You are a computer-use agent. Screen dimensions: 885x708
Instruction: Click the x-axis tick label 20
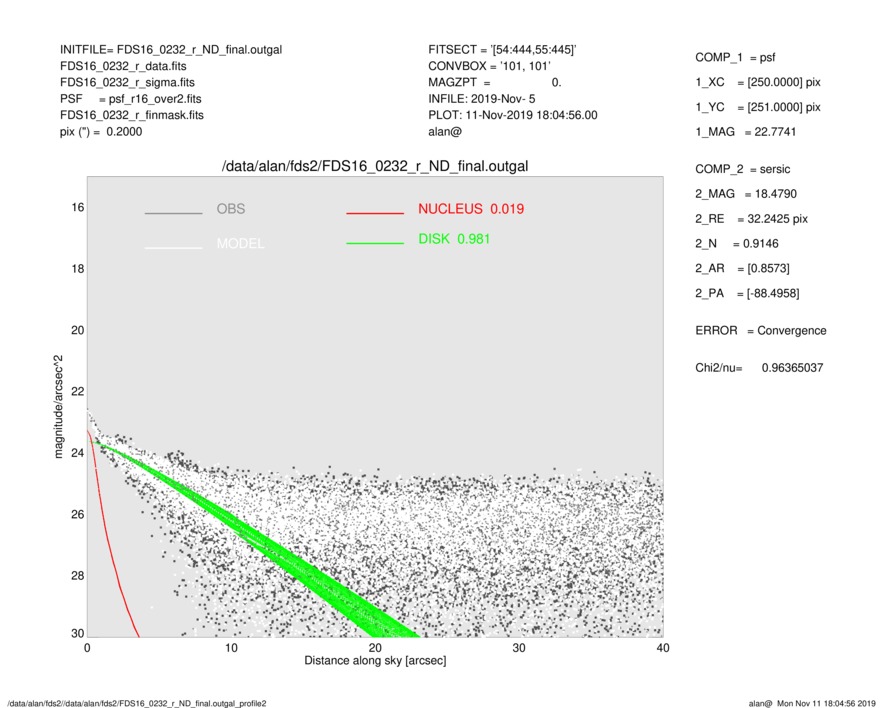tap(375, 648)
